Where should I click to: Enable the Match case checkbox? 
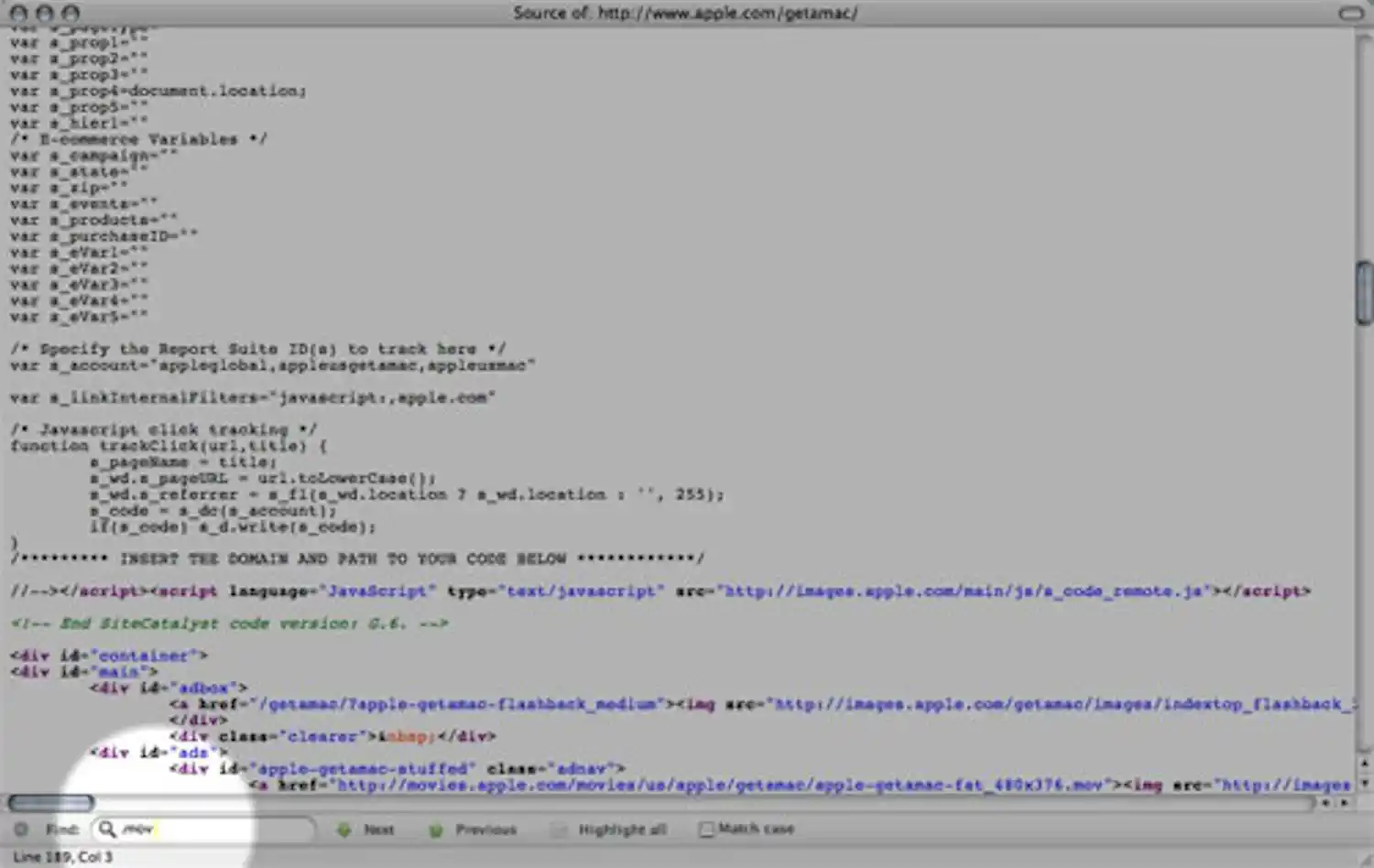point(706,829)
